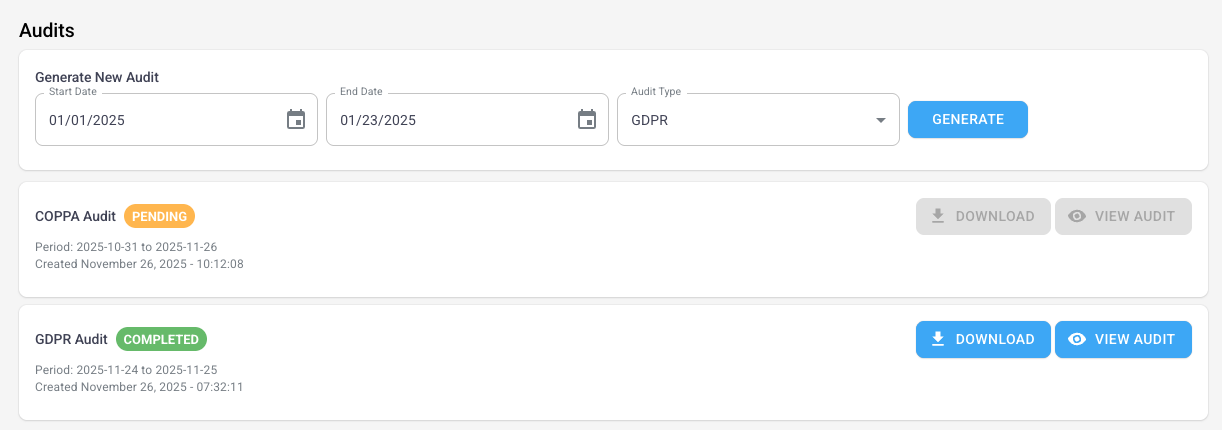Viewport: 1222px width, 430px height.
Task: Select the COPPA Audit card title
Action: (x=76, y=216)
